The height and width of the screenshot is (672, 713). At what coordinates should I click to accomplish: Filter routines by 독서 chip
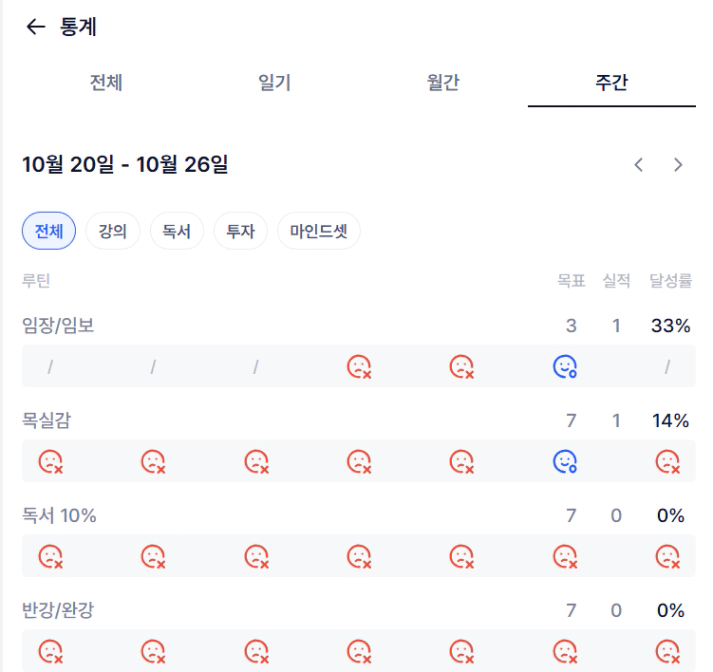point(177,232)
